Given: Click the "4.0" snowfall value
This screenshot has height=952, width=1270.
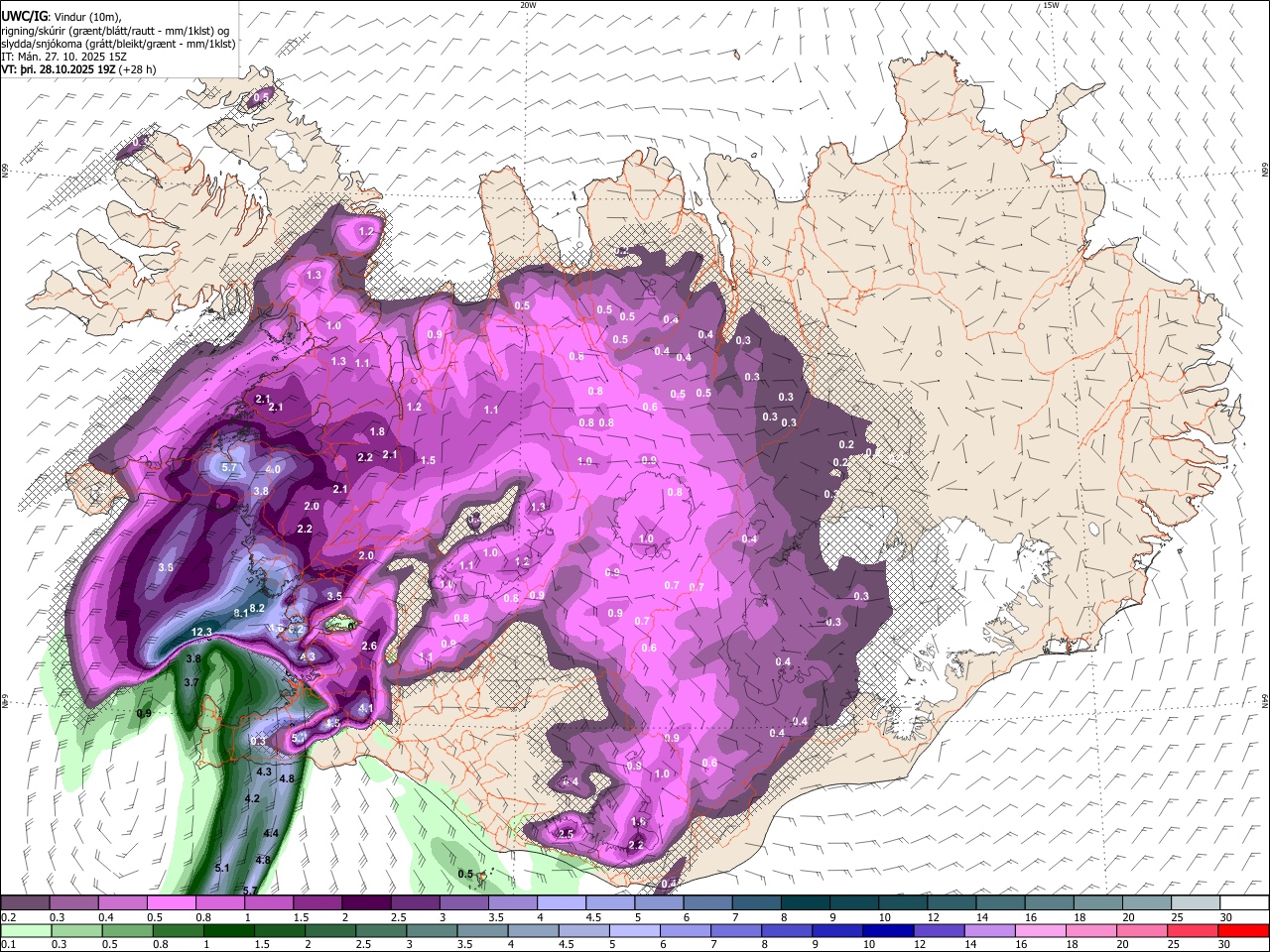Looking at the screenshot, I should point(274,469).
